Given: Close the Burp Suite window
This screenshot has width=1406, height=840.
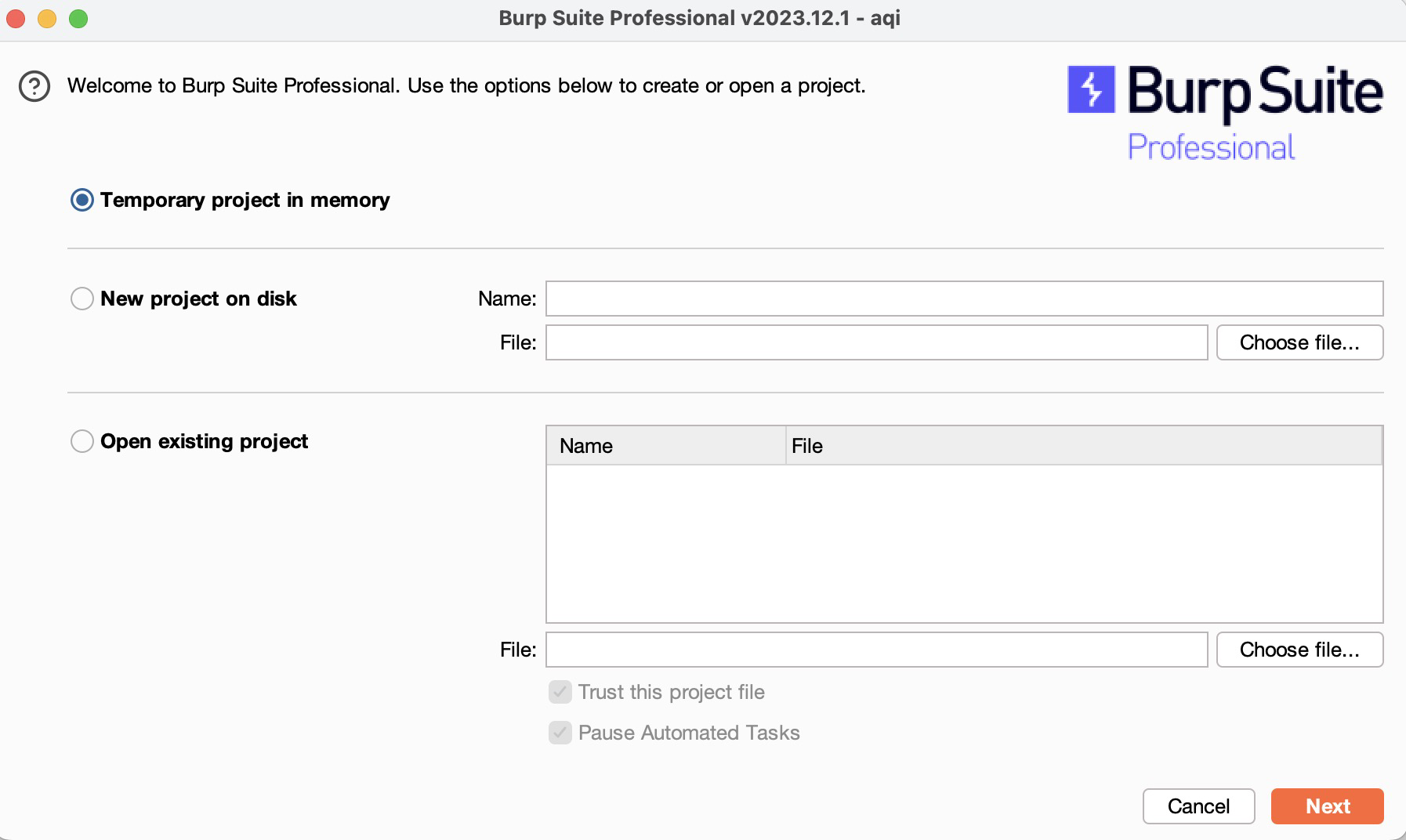Looking at the screenshot, I should (x=16, y=19).
